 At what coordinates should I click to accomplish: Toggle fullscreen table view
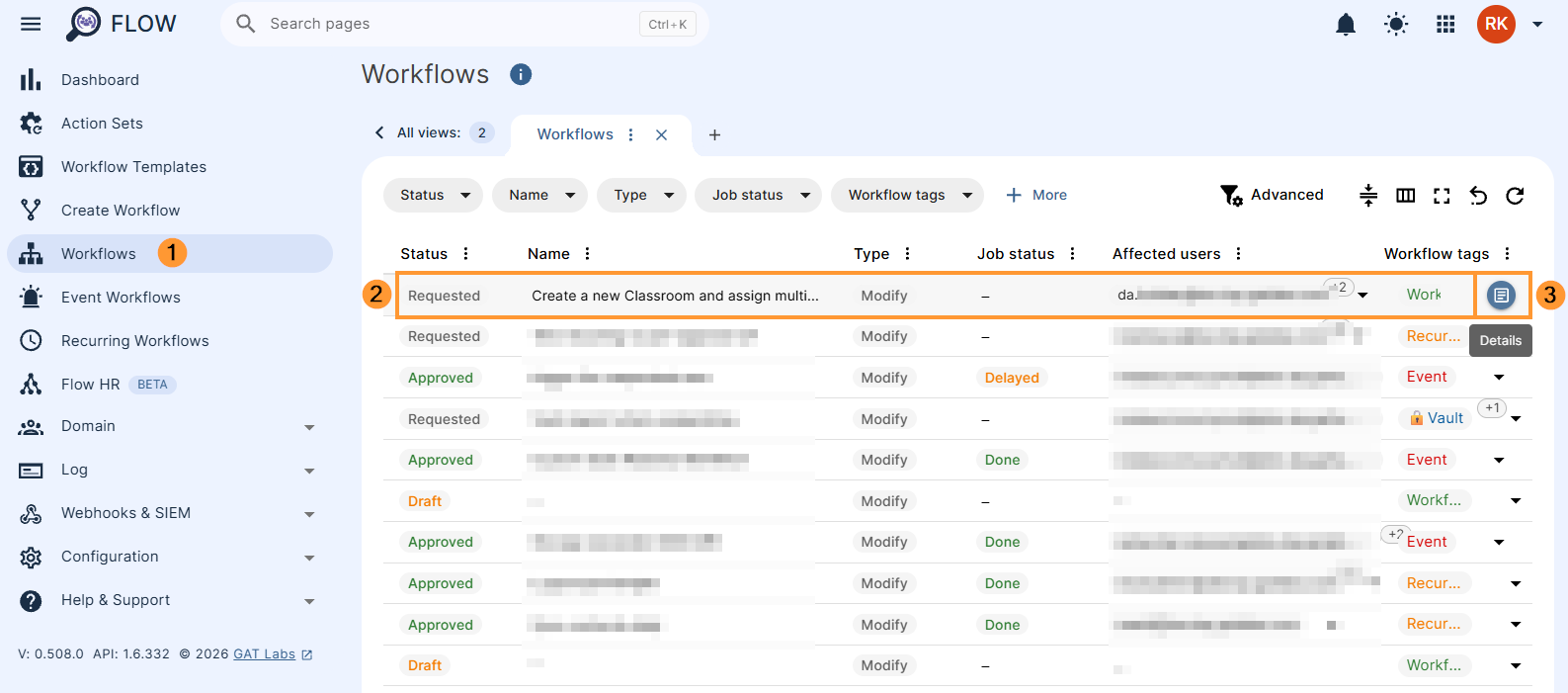tap(1442, 196)
